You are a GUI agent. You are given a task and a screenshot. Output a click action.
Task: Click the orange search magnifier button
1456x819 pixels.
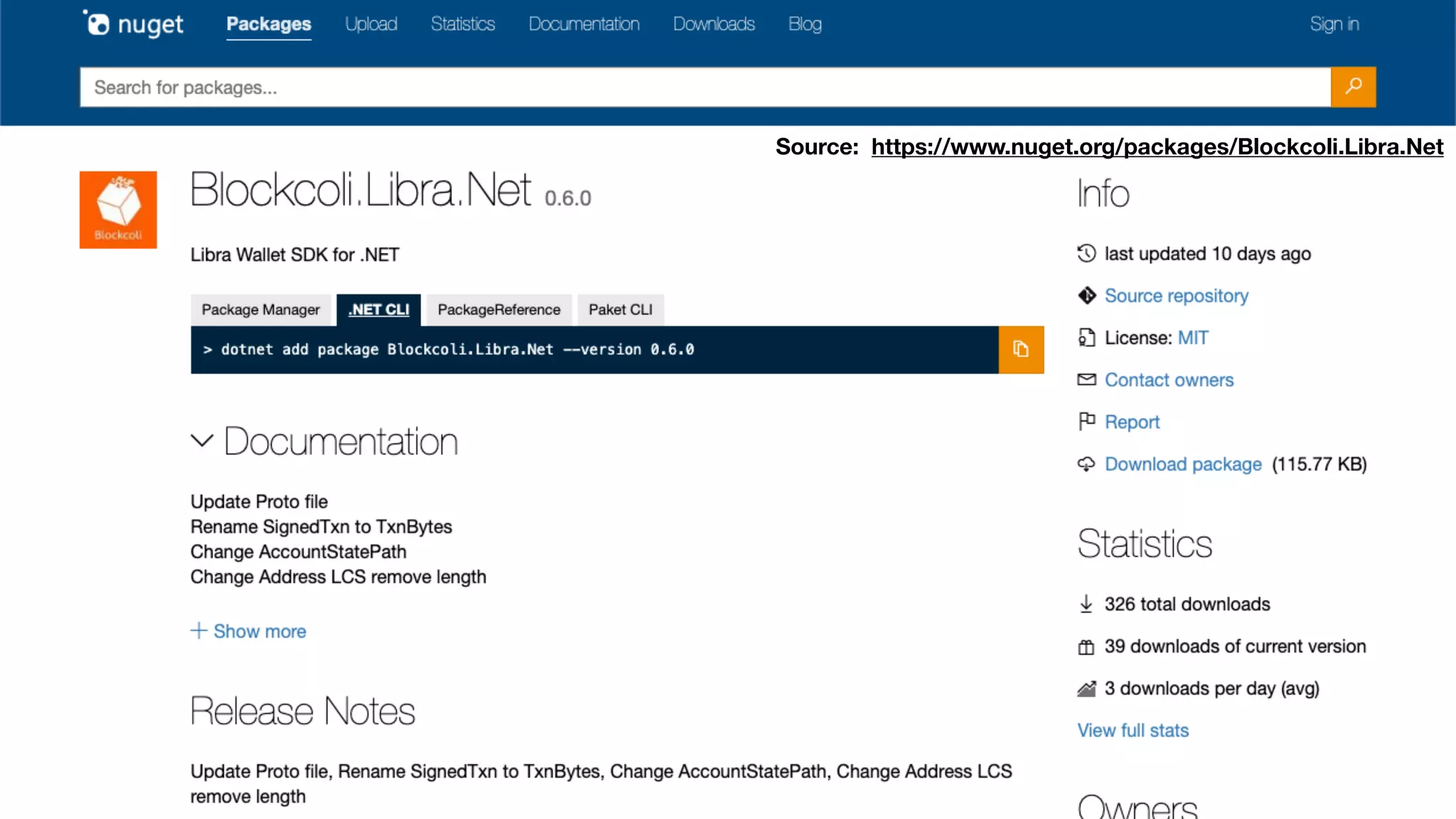(x=1353, y=87)
